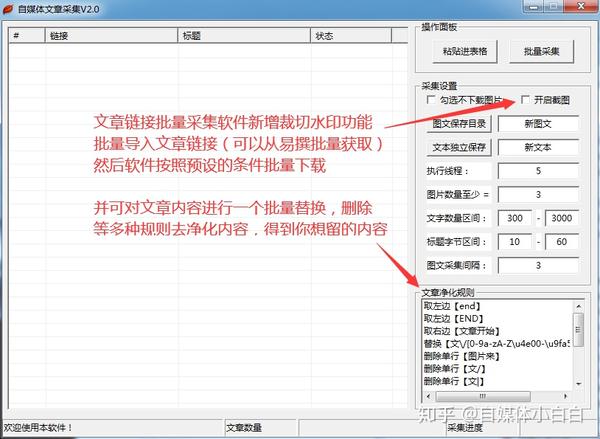Image resolution: width=600 pixels, height=439 pixels.
Task: Close the 自媒体文章采集 window
Action: (581, 7)
